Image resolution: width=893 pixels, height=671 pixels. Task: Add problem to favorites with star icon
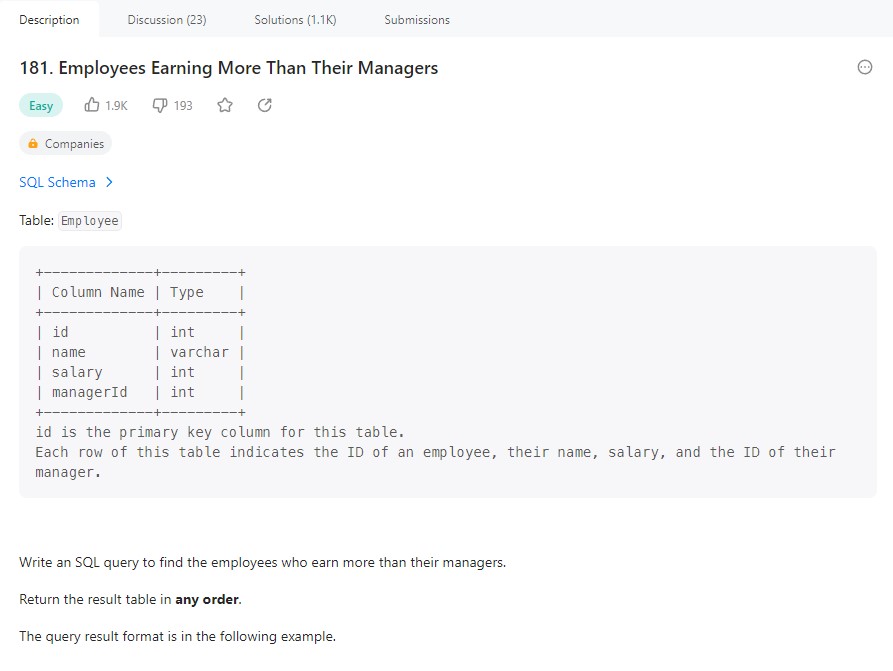(225, 105)
